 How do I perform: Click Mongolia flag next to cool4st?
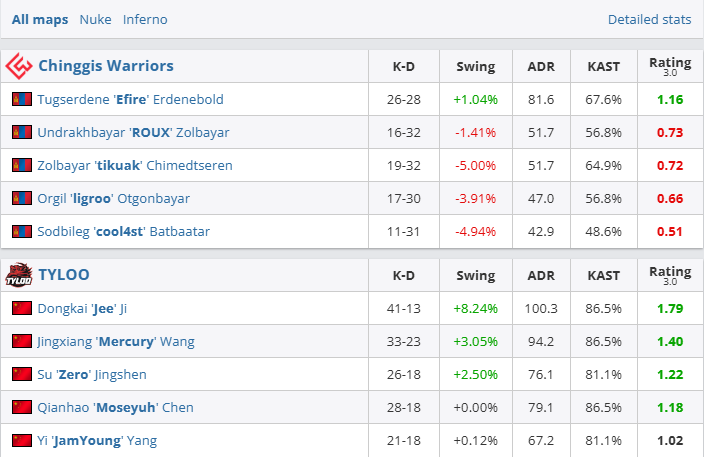[22, 232]
